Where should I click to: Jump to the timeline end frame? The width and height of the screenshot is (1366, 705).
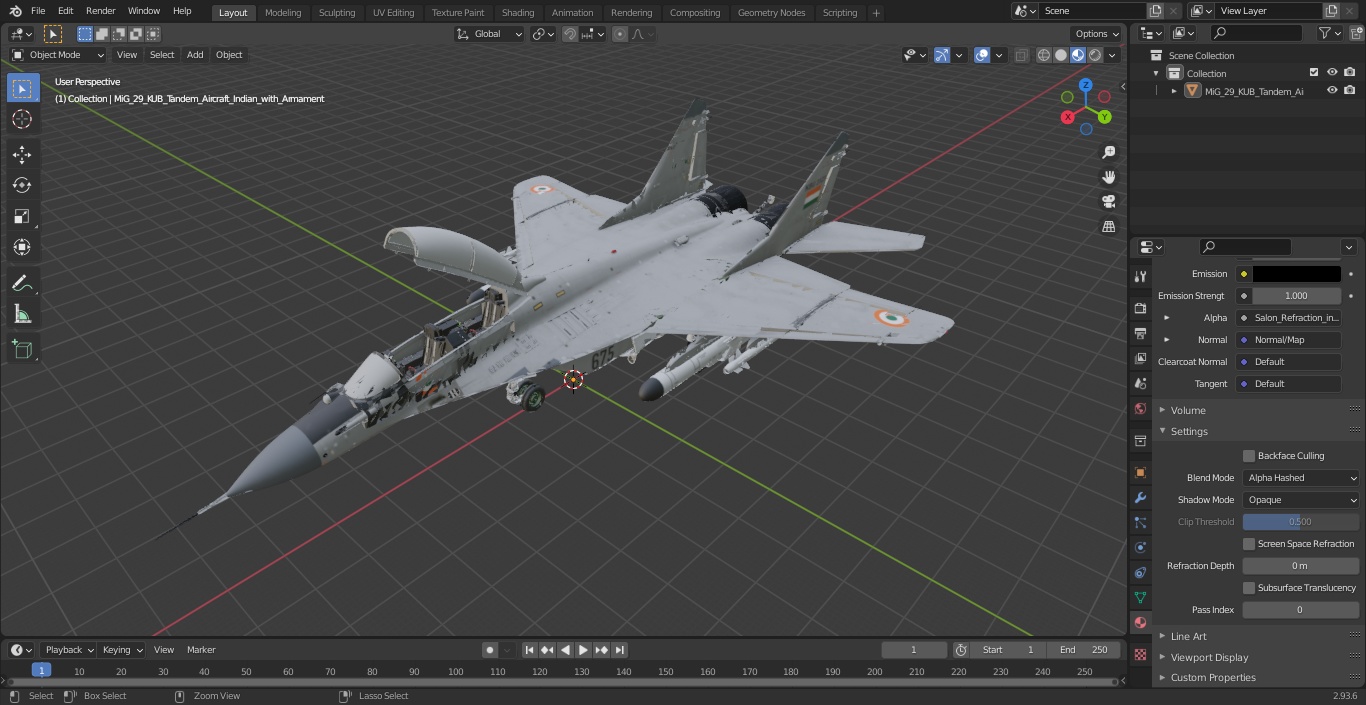point(619,650)
